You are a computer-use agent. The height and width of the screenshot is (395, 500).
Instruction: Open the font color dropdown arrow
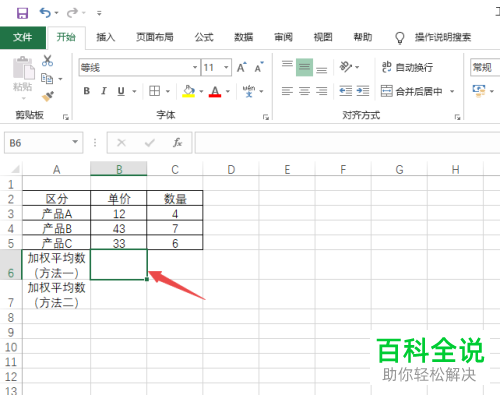coord(228,91)
